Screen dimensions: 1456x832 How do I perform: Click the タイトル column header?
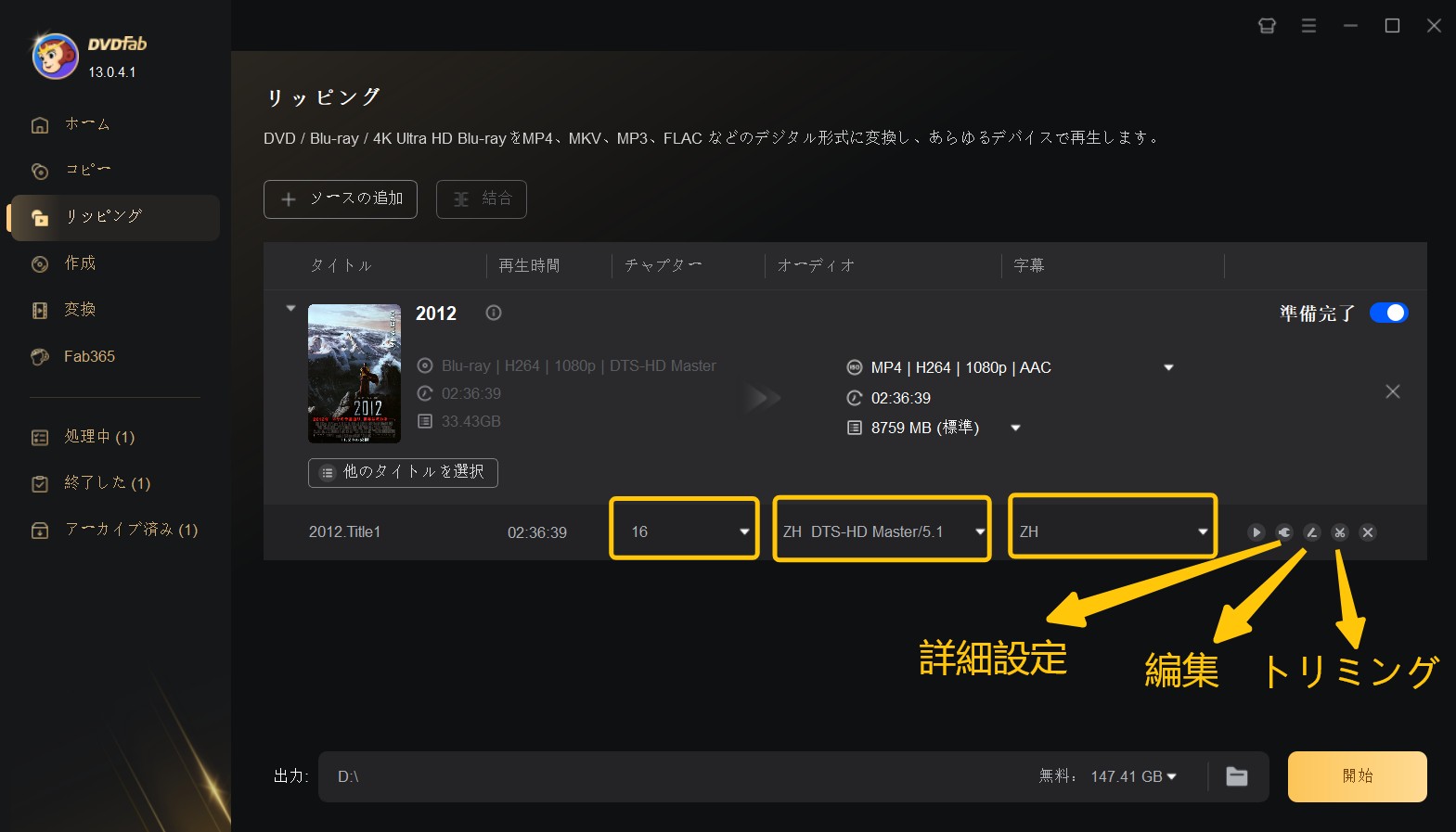341,266
